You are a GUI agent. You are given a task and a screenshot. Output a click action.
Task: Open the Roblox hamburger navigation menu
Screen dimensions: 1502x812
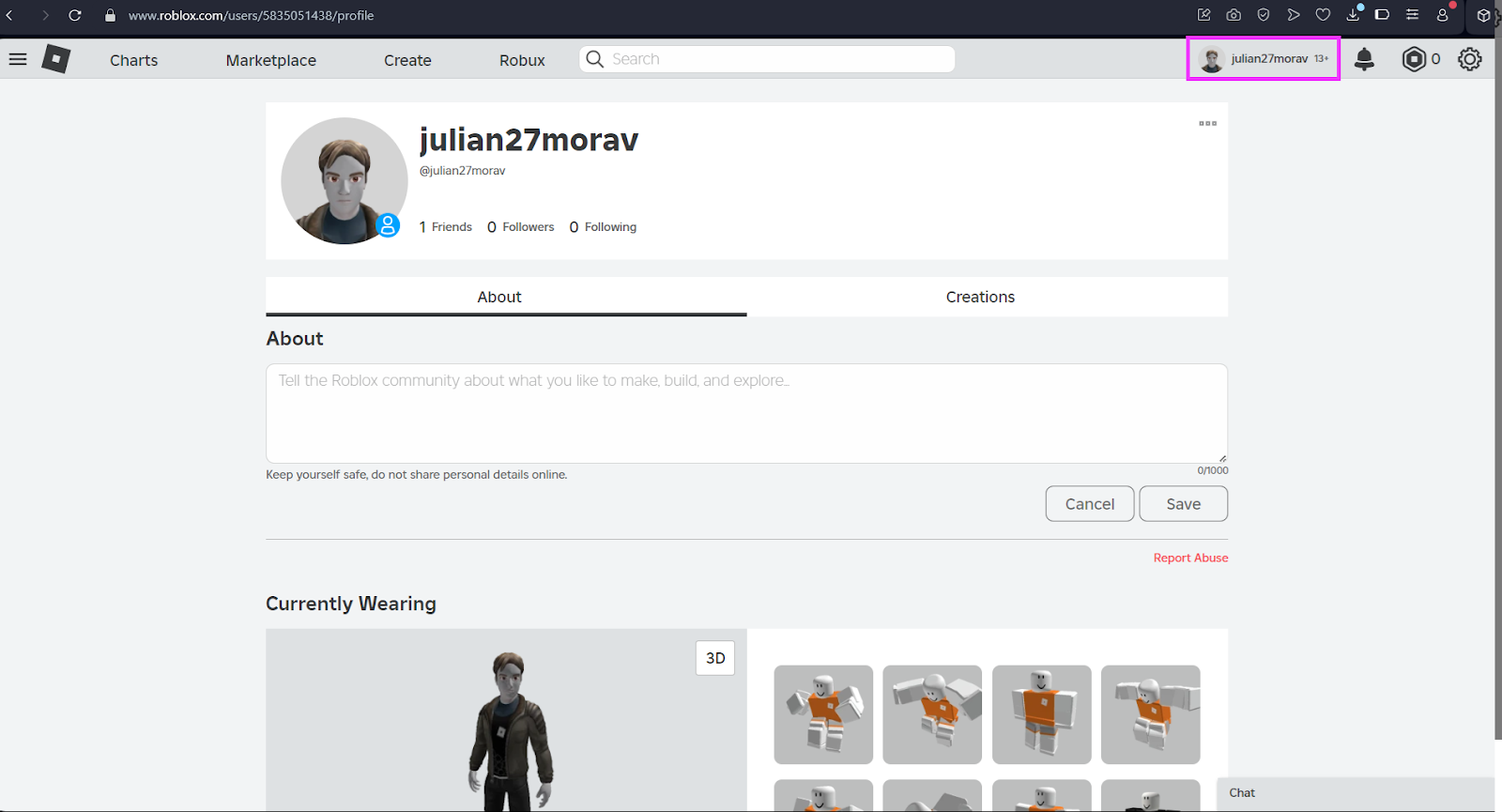[18, 59]
